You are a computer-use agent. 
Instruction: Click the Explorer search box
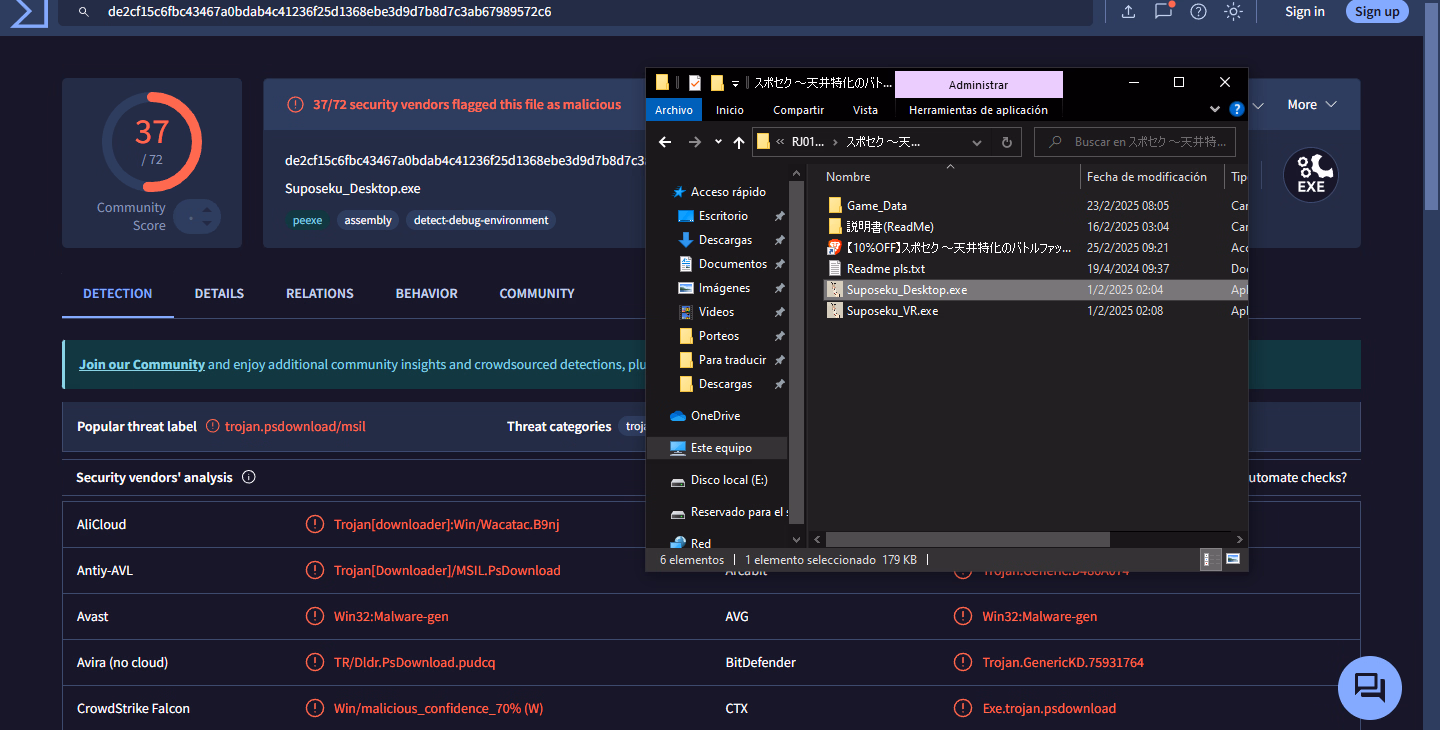click(x=1135, y=142)
